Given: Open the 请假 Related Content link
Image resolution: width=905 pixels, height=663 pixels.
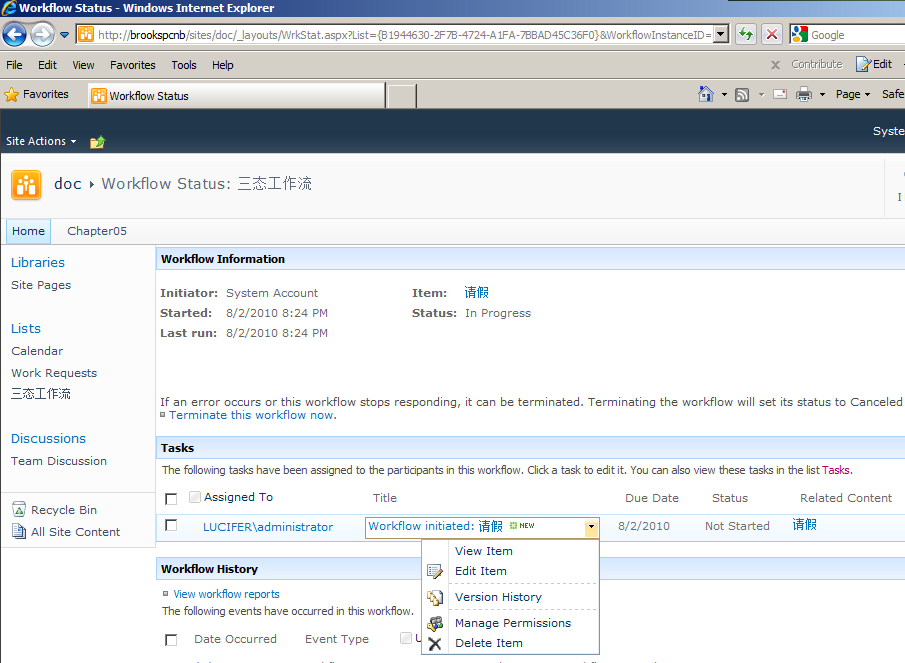Looking at the screenshot, I should (804, 525).
